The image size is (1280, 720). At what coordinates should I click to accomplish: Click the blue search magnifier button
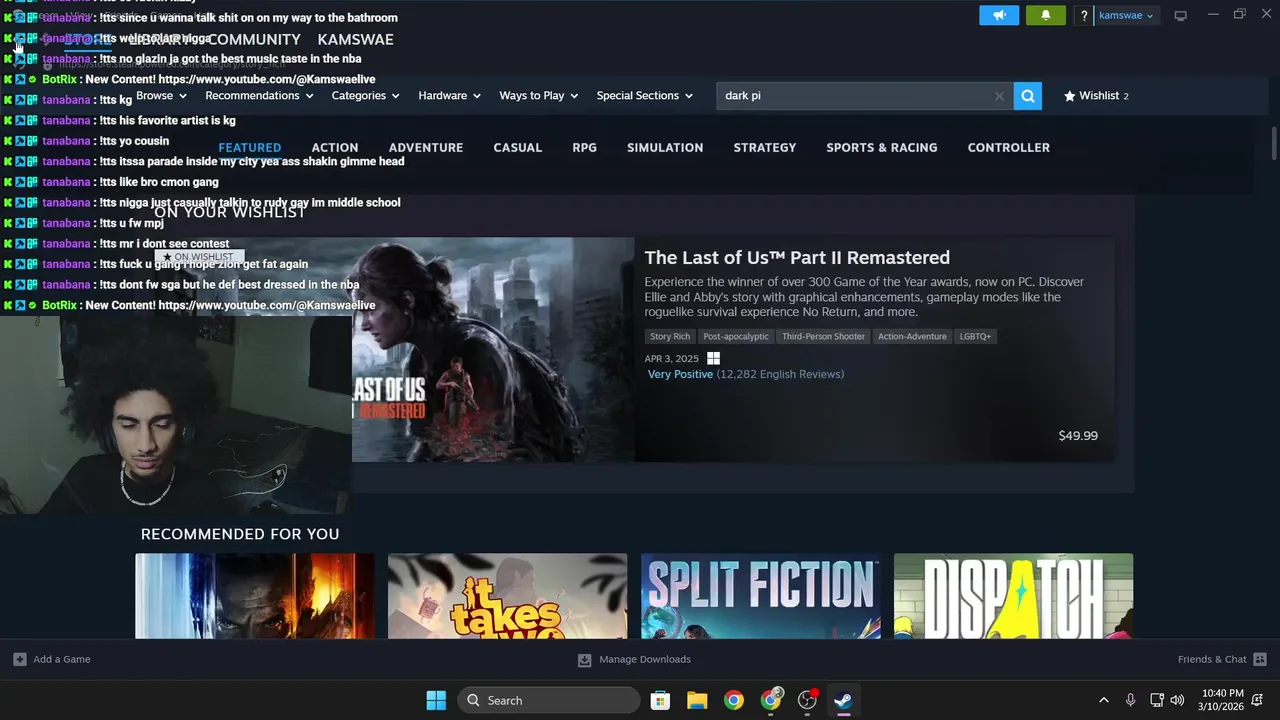[1028, 95]
